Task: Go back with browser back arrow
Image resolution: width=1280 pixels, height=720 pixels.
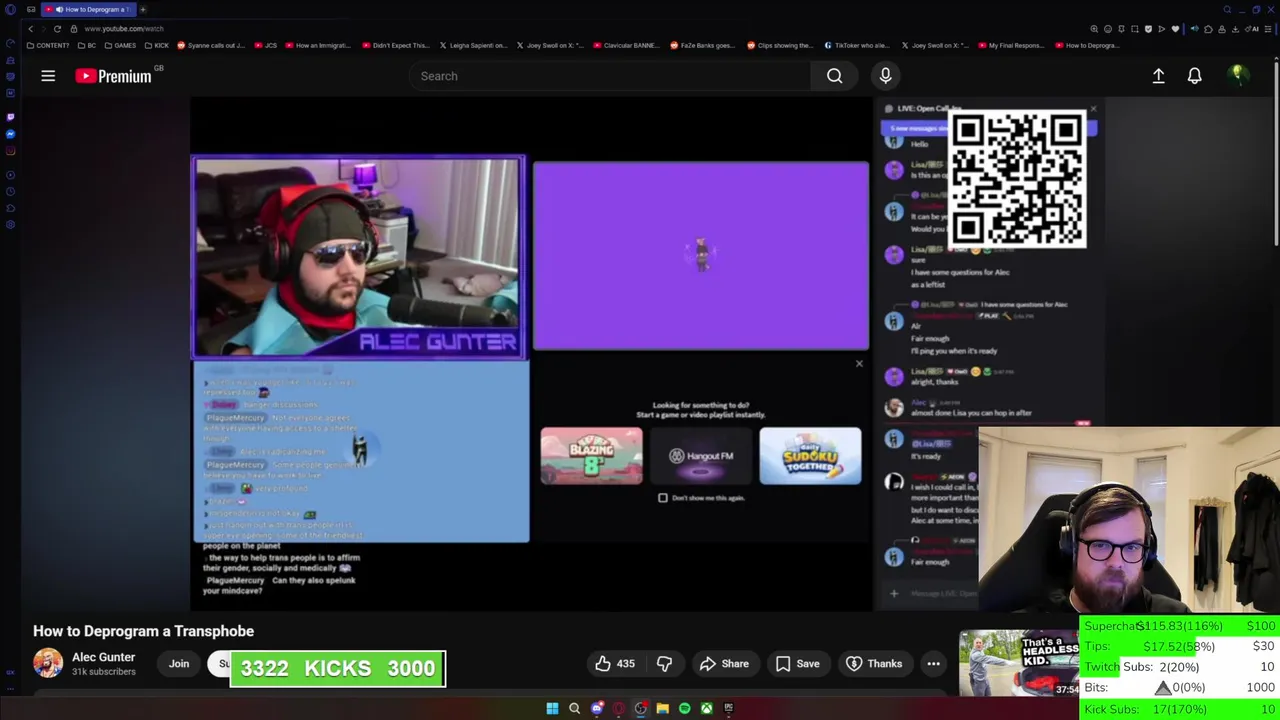Action: tap(30, 29)
